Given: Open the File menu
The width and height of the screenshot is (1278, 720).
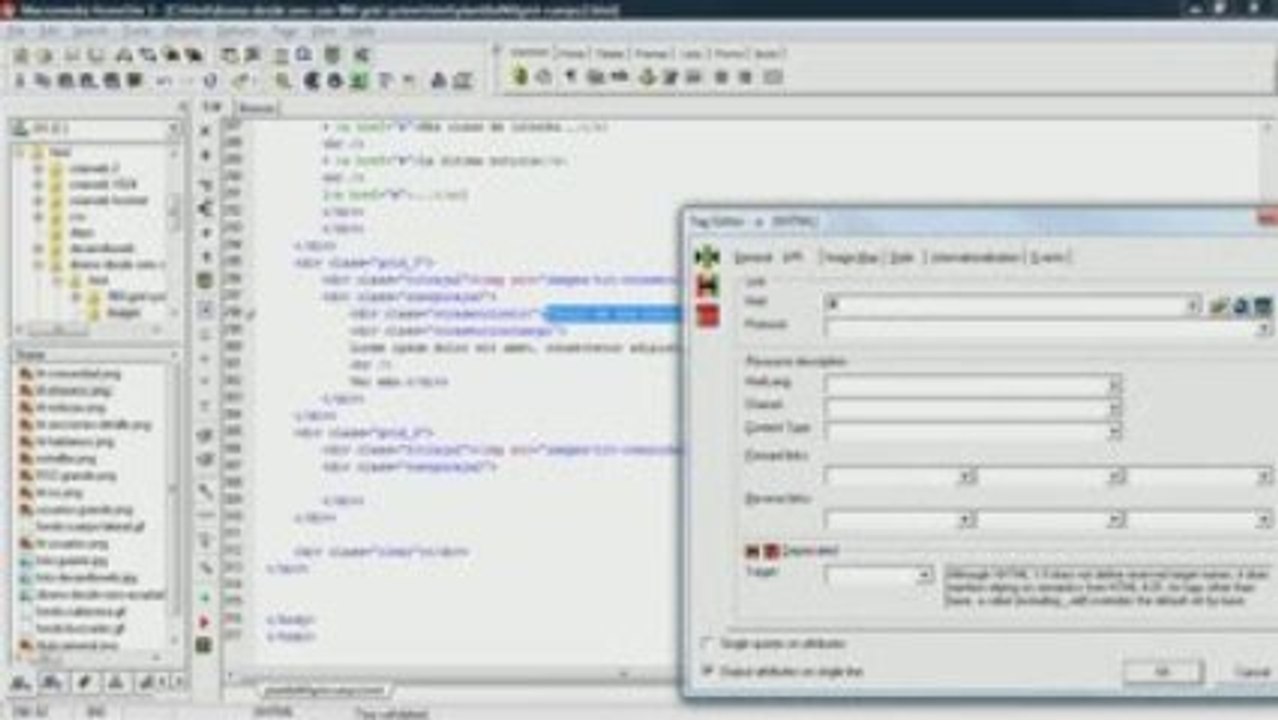Looking at the screenshot, I should (x=15, y=31).
